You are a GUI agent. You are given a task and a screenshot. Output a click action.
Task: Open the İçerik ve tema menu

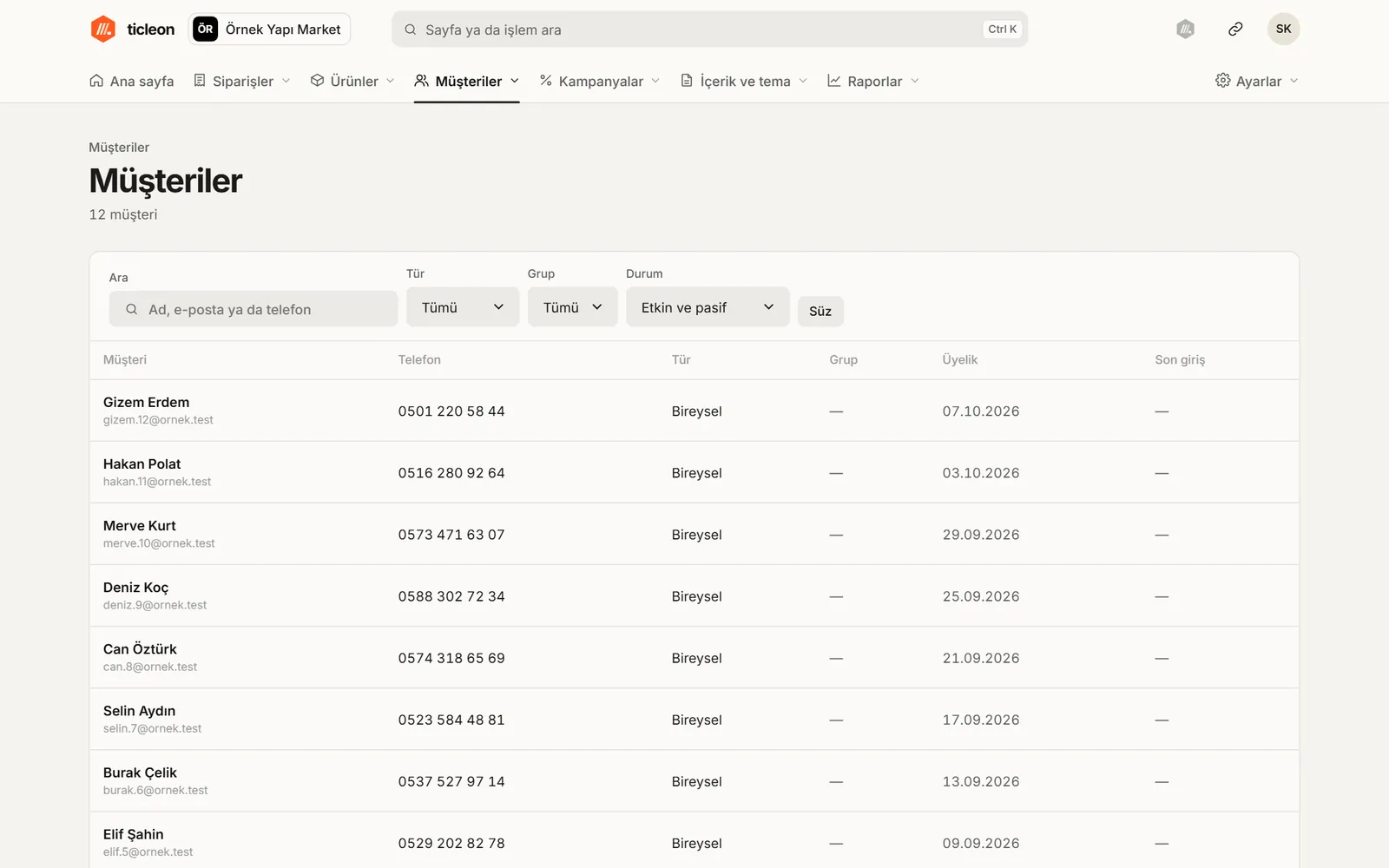pyautogui.click(x=743, y=81)
